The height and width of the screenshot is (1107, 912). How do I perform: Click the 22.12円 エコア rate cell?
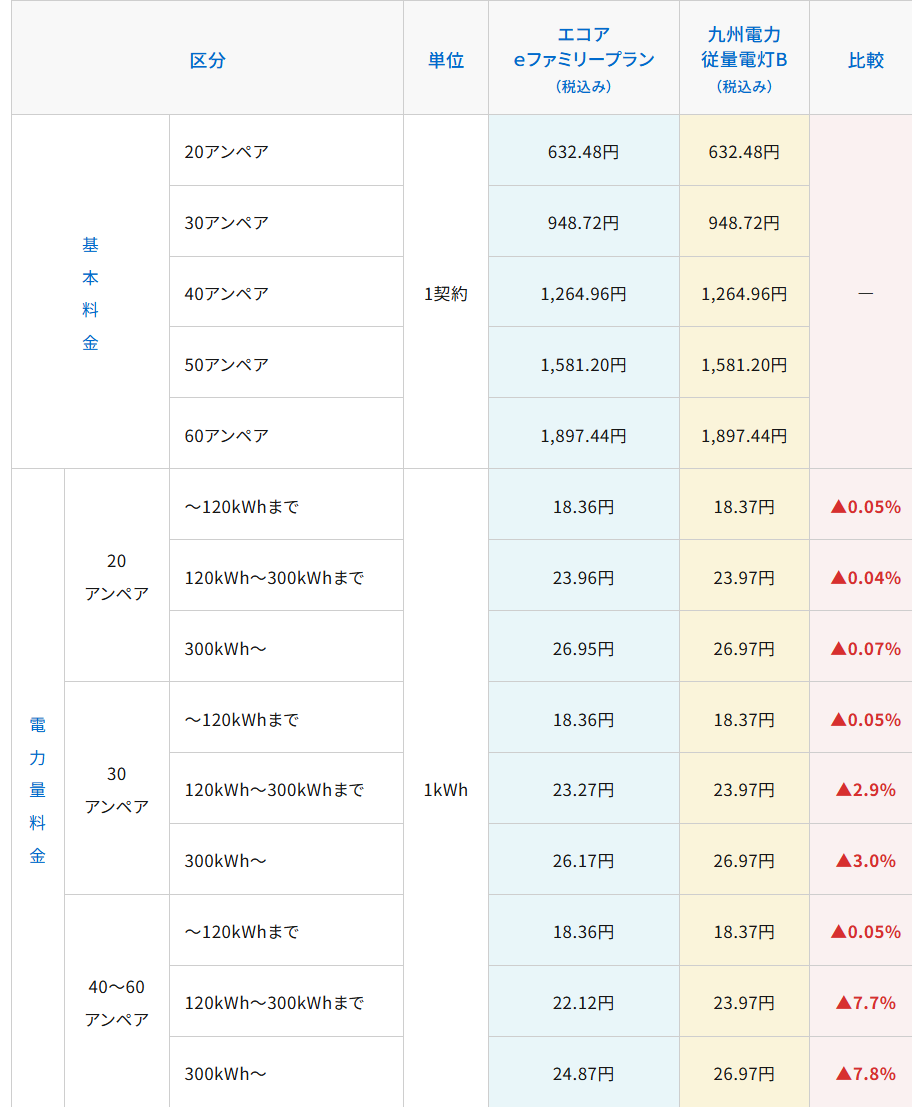coord(583,1000)
